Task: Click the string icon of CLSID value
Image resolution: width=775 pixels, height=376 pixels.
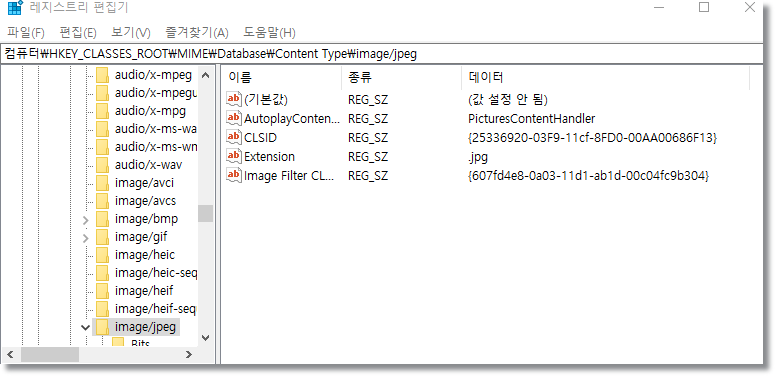Action: [233, 137]
